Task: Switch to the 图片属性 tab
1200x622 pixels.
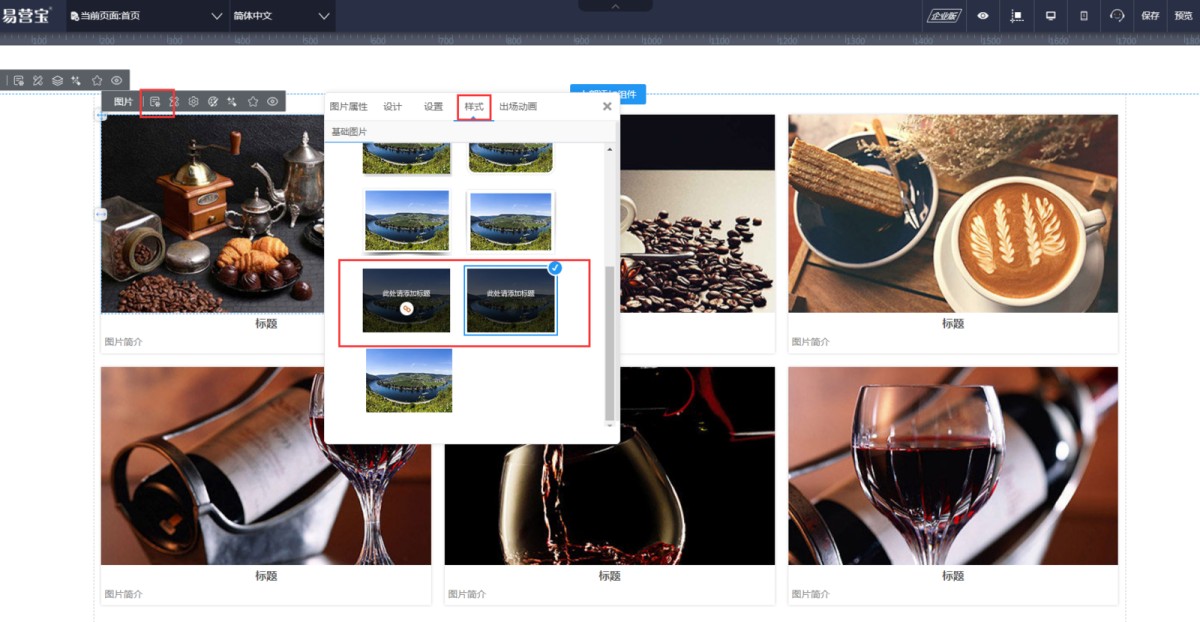Action: click(x=349, y=106)
